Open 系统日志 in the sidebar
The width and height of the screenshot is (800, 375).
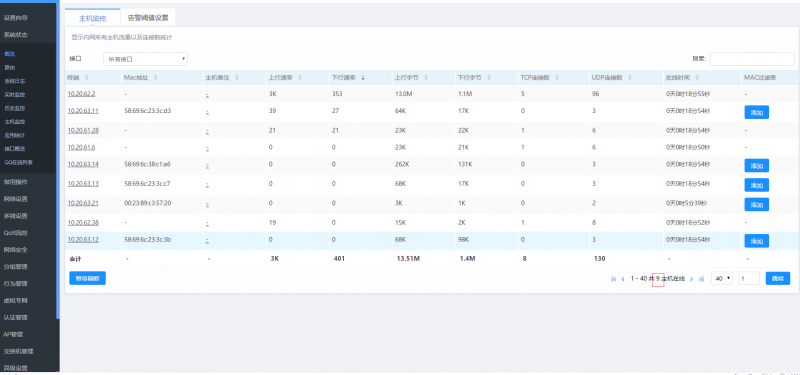pyautogui.click(x=15, y=81)
